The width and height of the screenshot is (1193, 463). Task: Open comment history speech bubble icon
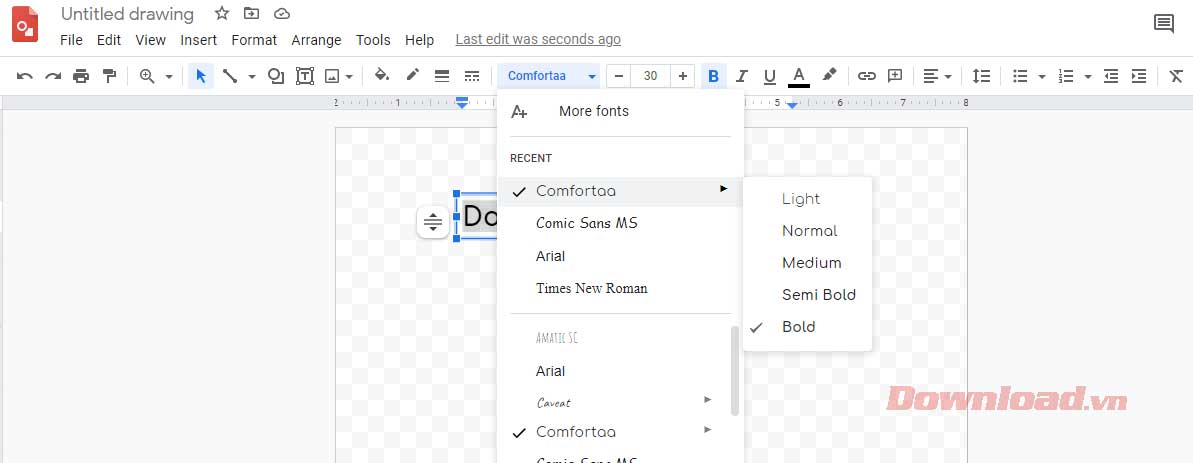pos(1164,24)
